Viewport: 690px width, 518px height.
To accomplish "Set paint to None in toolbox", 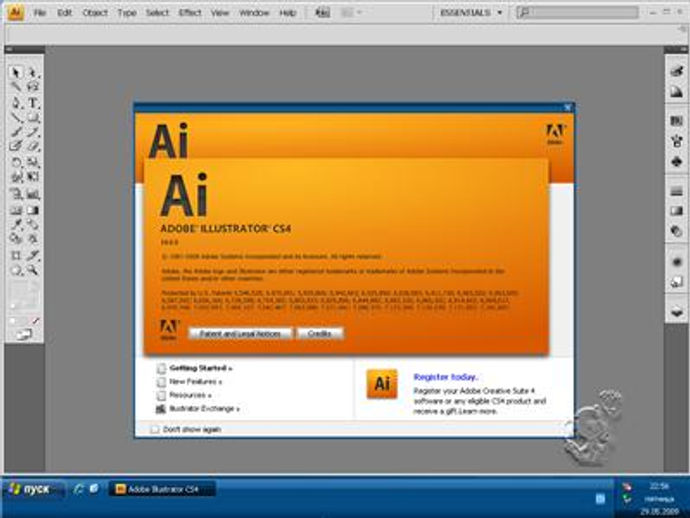I will pos(35,321).
